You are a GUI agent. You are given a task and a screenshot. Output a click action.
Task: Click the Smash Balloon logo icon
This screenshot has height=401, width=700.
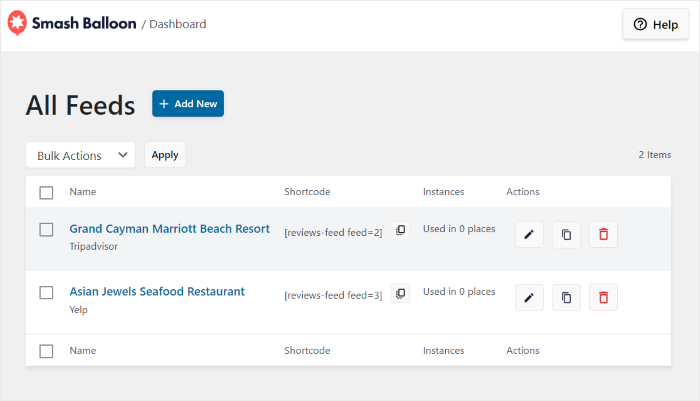[x=16, y=24]
